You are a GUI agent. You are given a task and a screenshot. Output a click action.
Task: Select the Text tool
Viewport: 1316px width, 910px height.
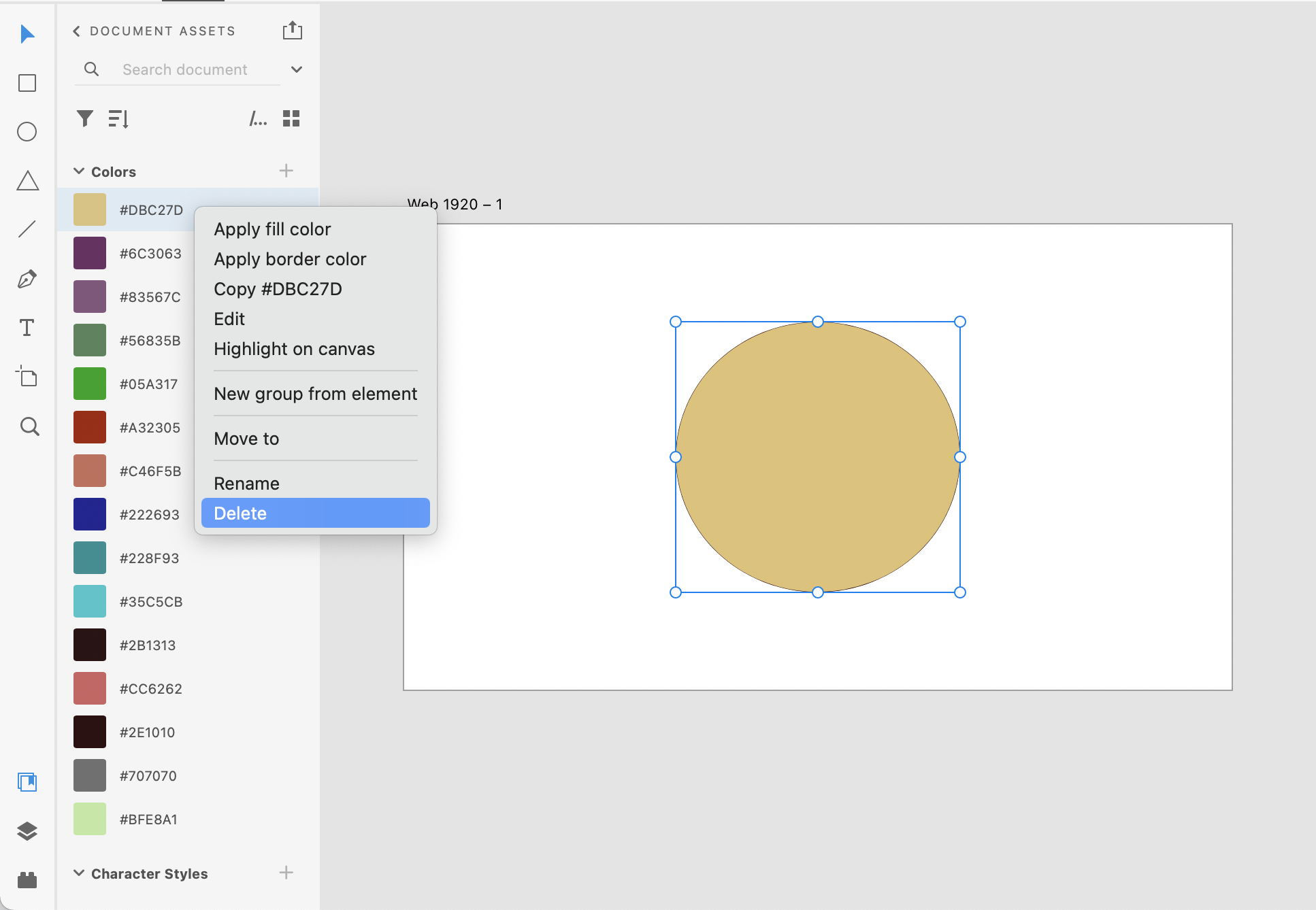(27, 328)
